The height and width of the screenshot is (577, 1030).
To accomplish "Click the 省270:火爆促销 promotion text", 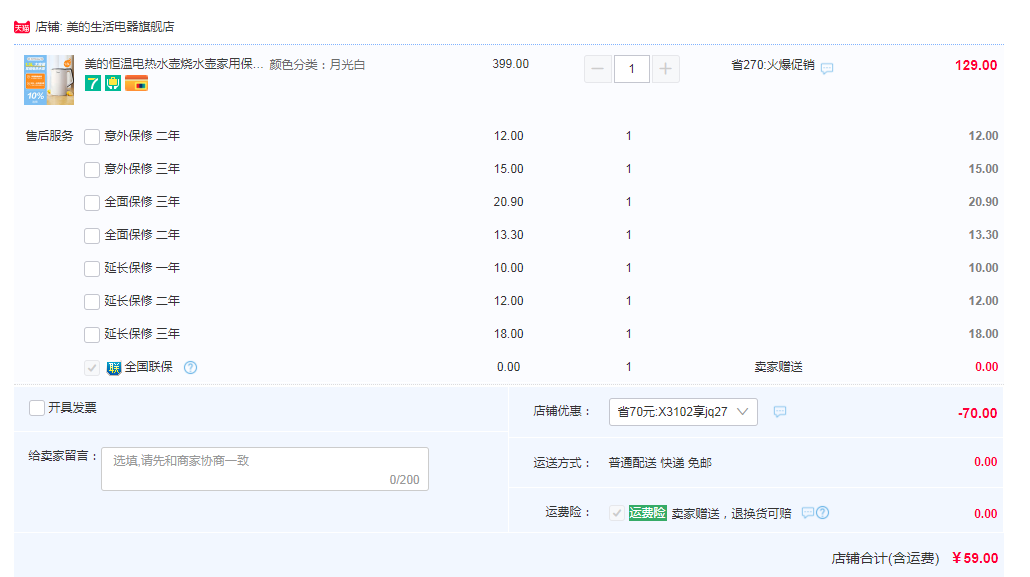I will 773,65.
